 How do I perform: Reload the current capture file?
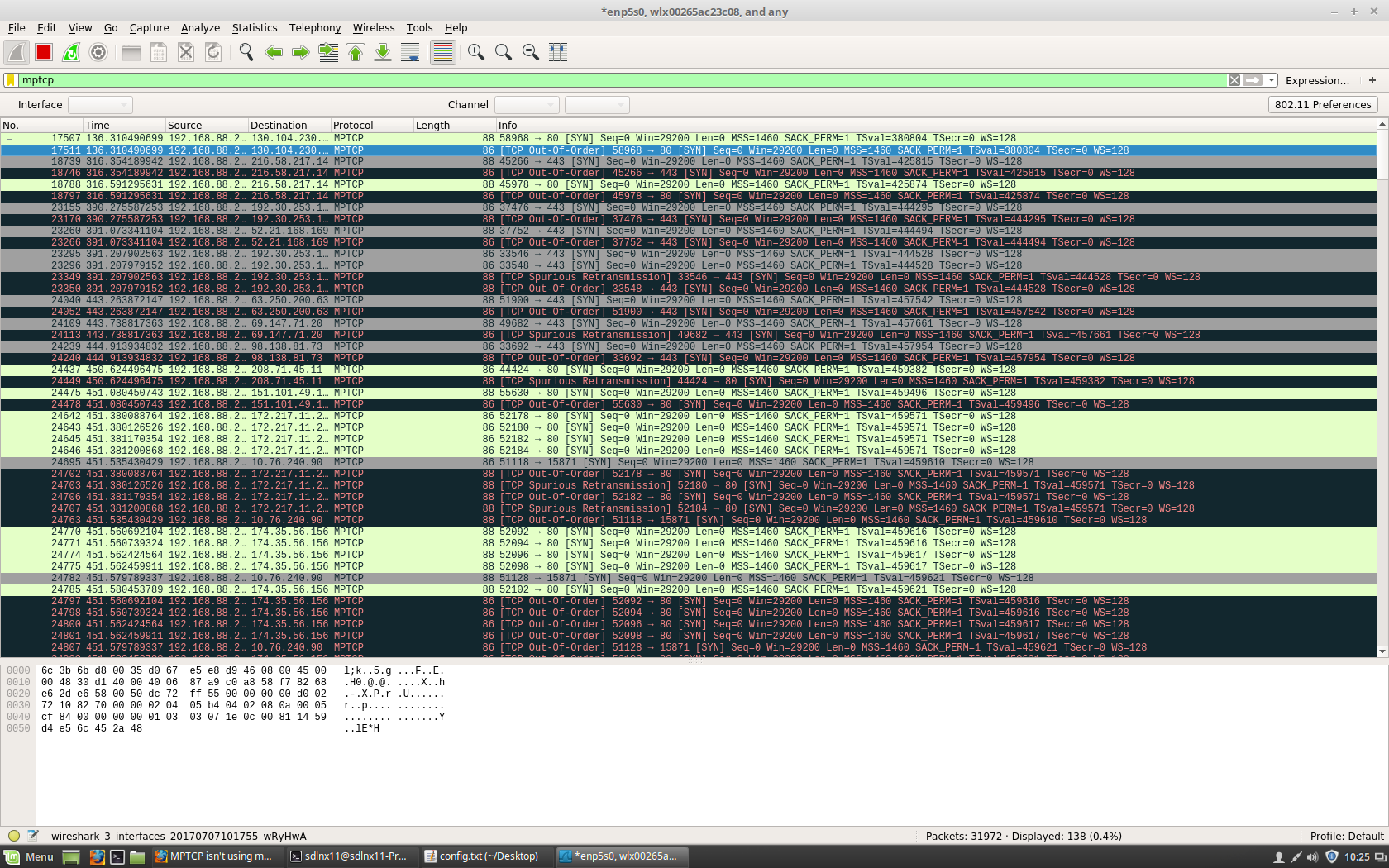[x=213, y=51]
